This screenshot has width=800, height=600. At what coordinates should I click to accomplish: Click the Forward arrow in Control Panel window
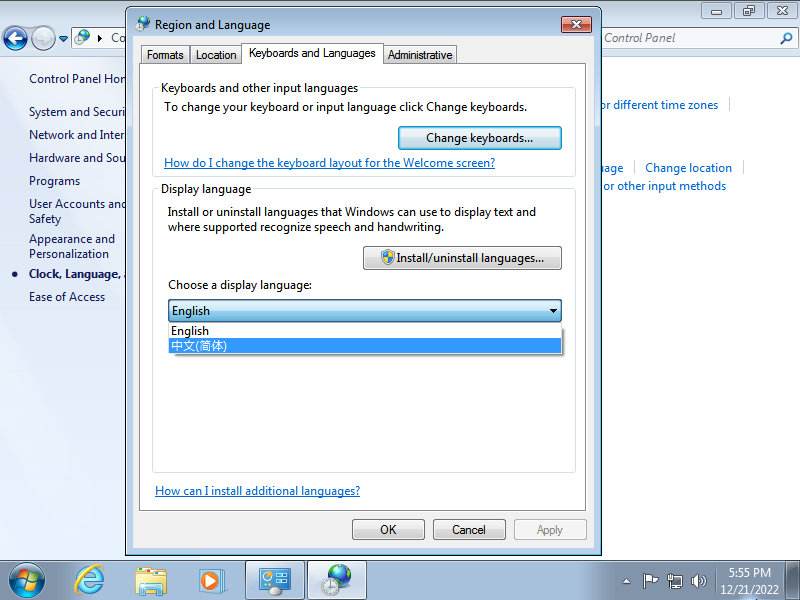(43, 38)
